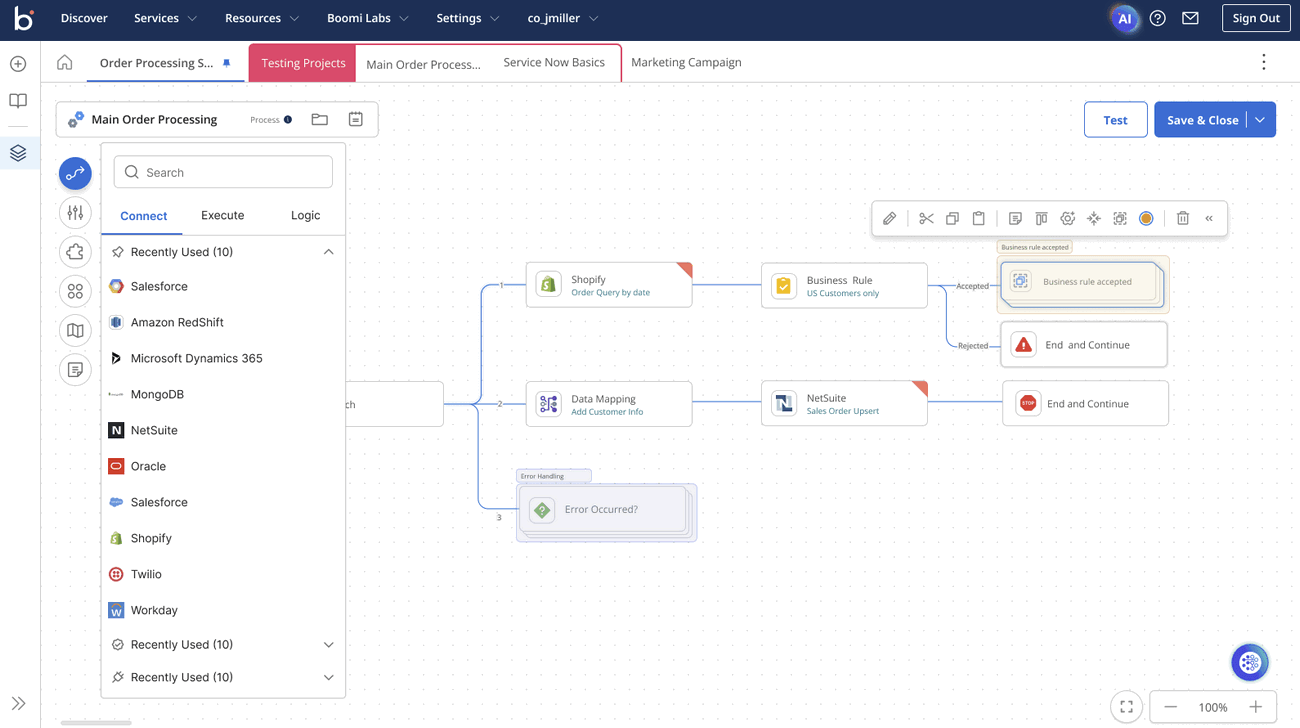Open the three-dot tab overflow menu

(x=1264, y=62)
